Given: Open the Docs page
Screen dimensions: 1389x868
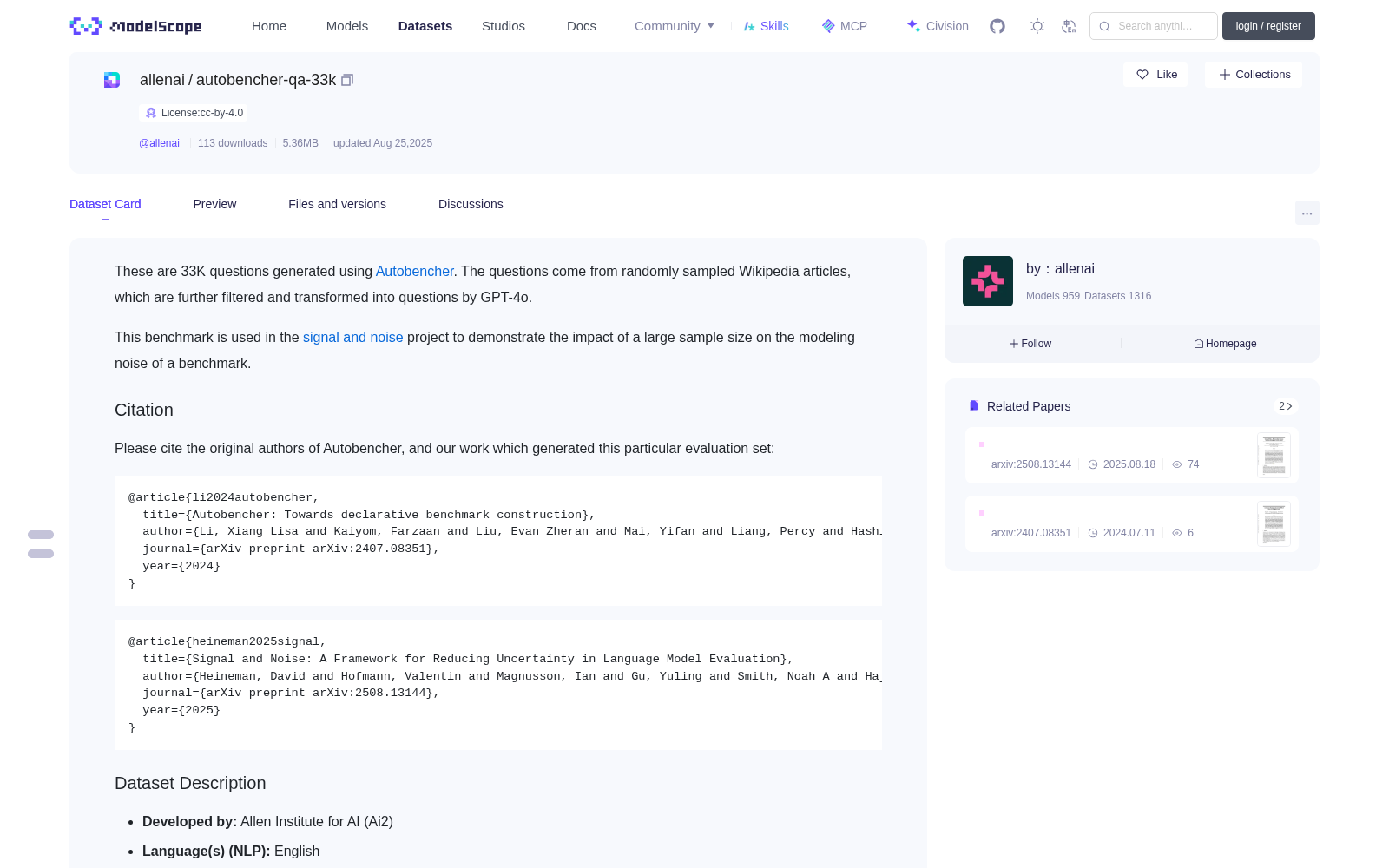Looking at the screenshot, I should pos(582,26).
